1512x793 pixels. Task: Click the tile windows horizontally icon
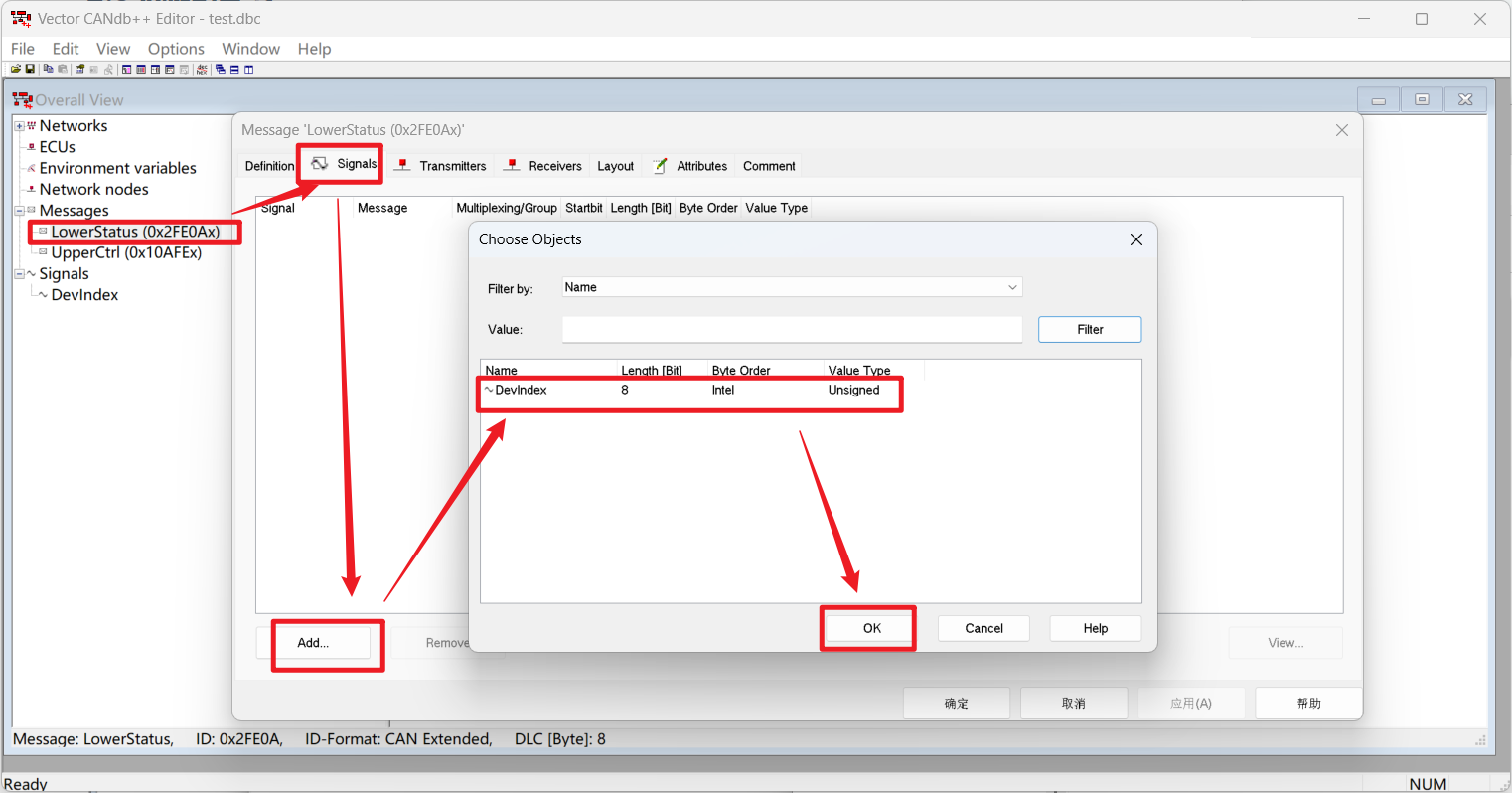pyautogui.click(x=234, y=70)
